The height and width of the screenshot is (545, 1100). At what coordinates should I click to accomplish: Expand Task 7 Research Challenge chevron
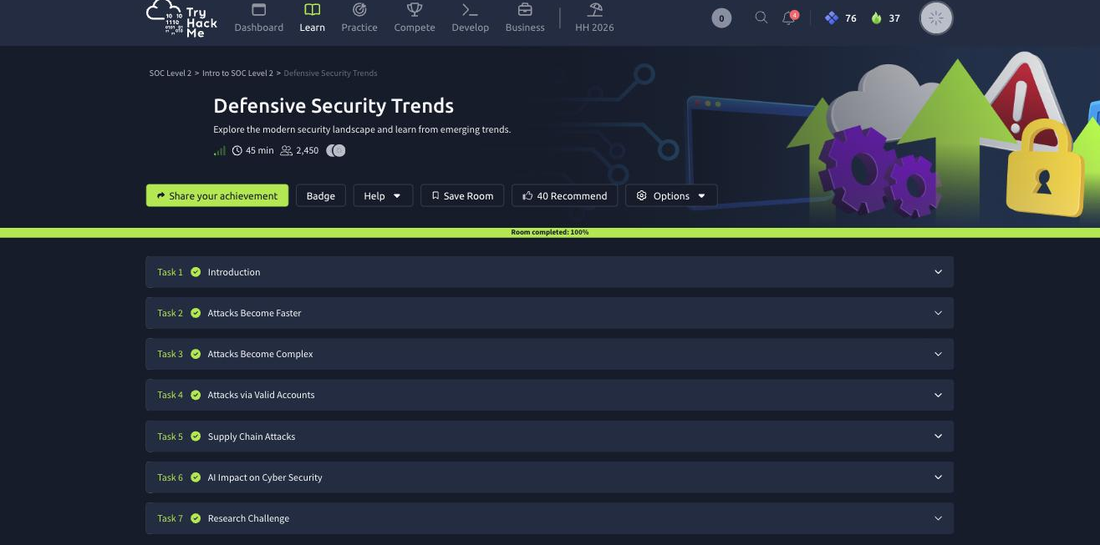[938, 518]
